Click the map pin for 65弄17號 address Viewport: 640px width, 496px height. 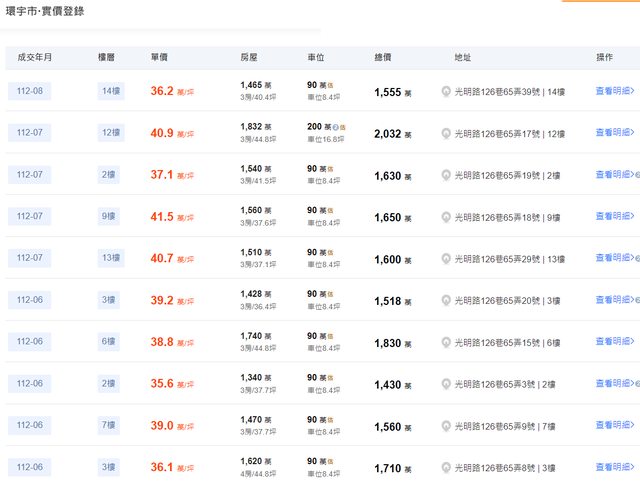pos(446,134)
